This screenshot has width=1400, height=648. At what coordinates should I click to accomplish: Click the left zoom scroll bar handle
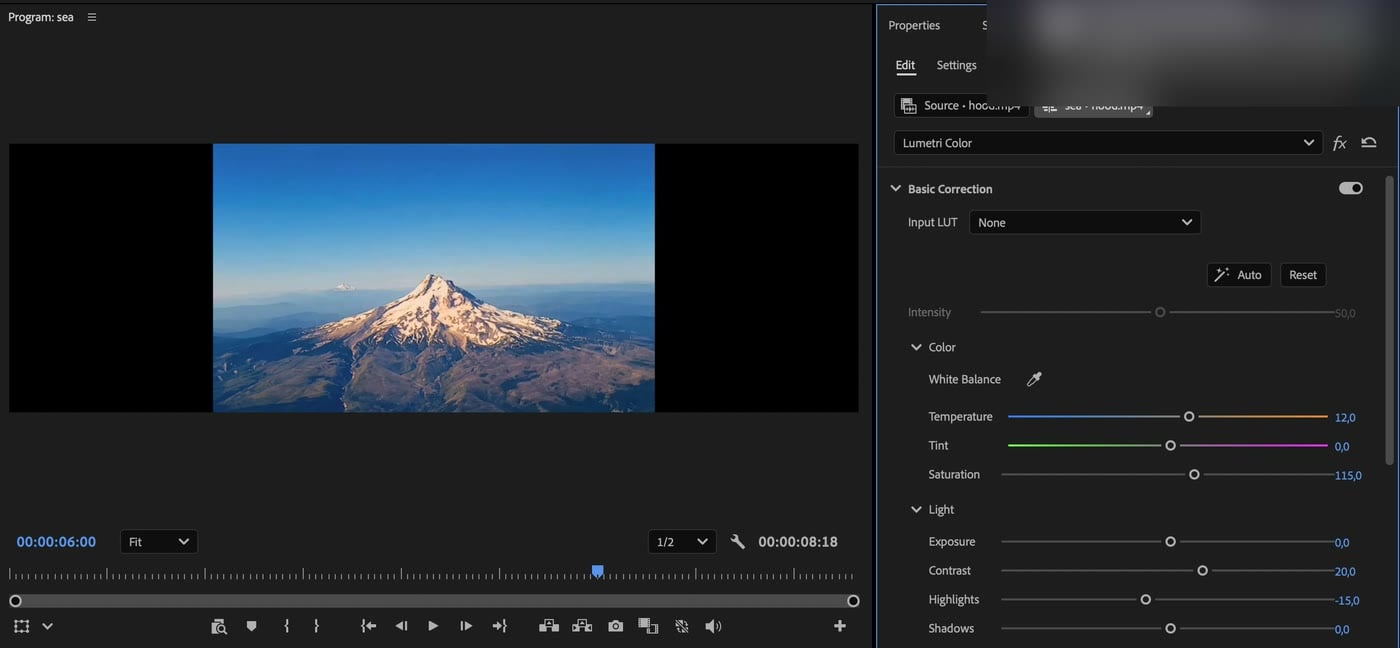tap(15, 601)
